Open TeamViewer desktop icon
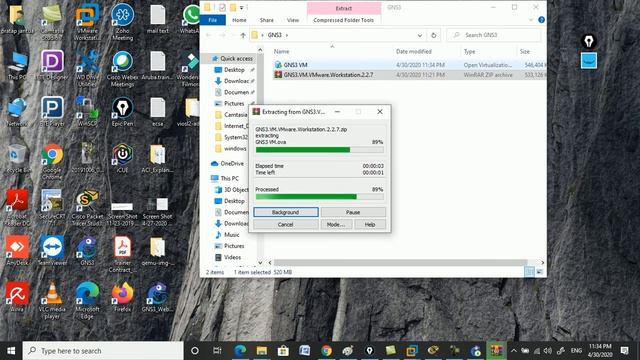Image resolution: width=640 pixels, height=360 pixels. [52, 251]
